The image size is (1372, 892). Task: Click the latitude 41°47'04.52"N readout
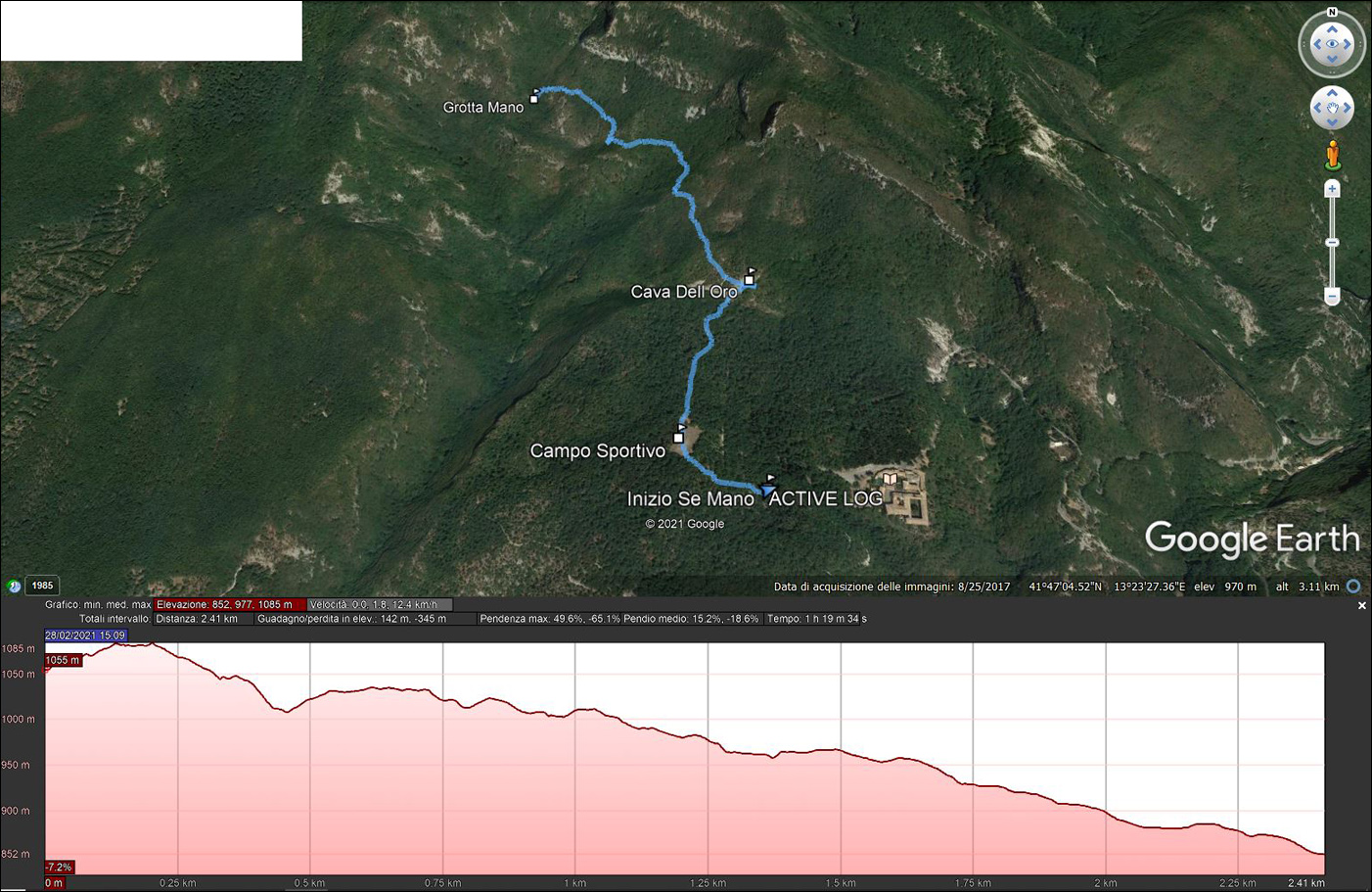point(1066,587)
